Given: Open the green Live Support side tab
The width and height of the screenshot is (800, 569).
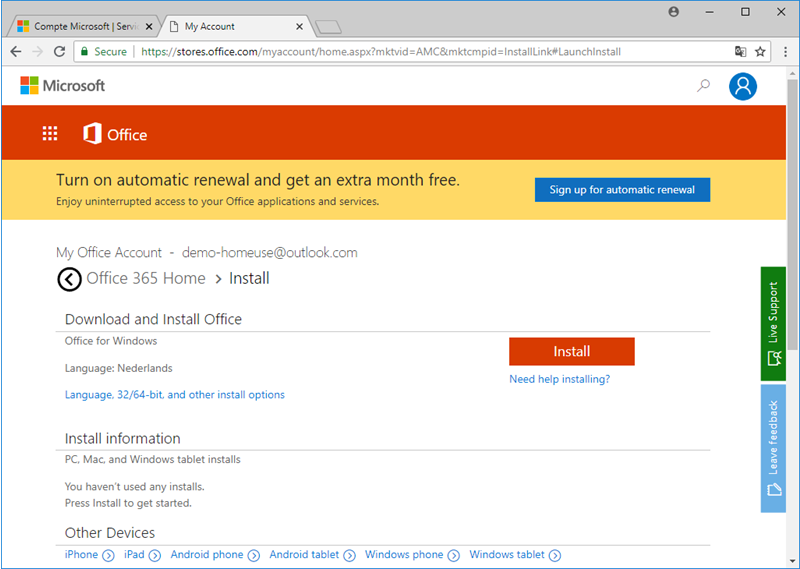Looking at the screenshot, I should [773, 324].
